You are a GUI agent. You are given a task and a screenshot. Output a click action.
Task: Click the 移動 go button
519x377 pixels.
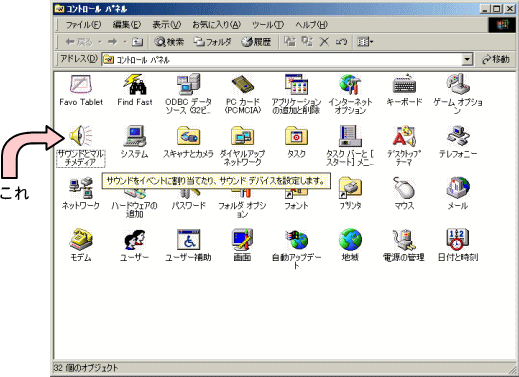click(496, 59)
